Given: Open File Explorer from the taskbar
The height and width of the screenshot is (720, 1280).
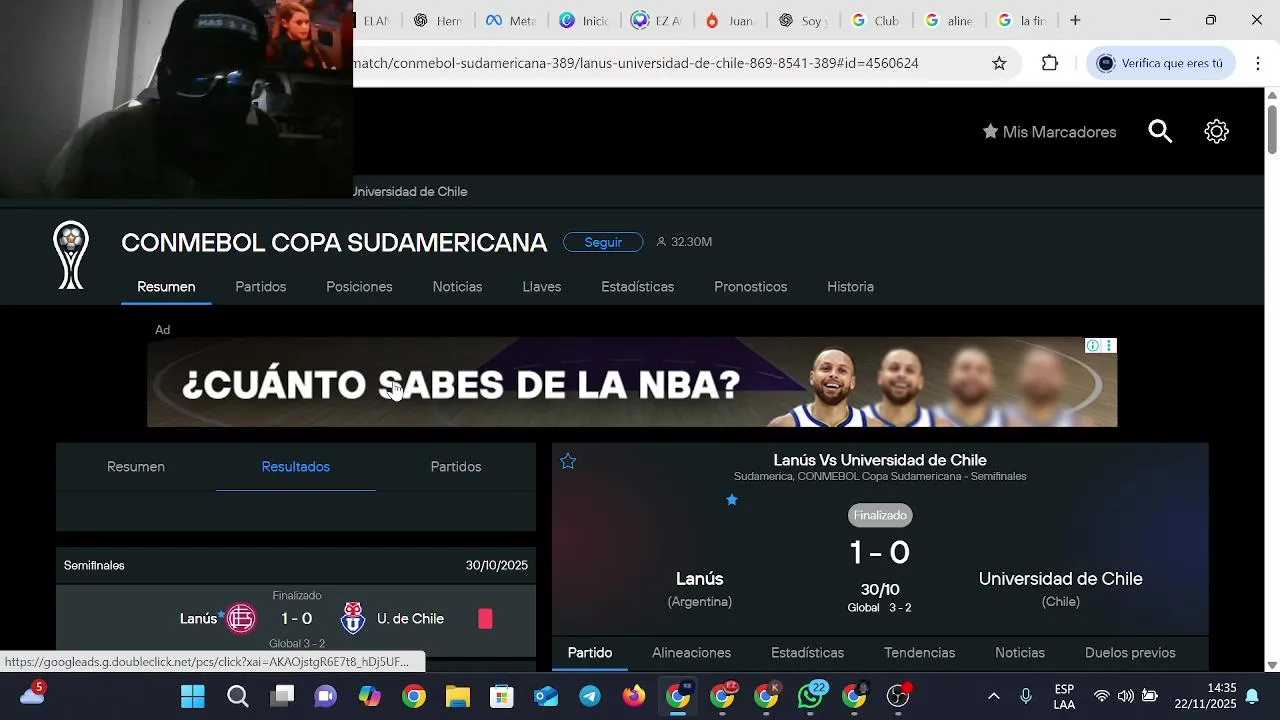Looking at the screenshot, I should click(x=457, y=696).
